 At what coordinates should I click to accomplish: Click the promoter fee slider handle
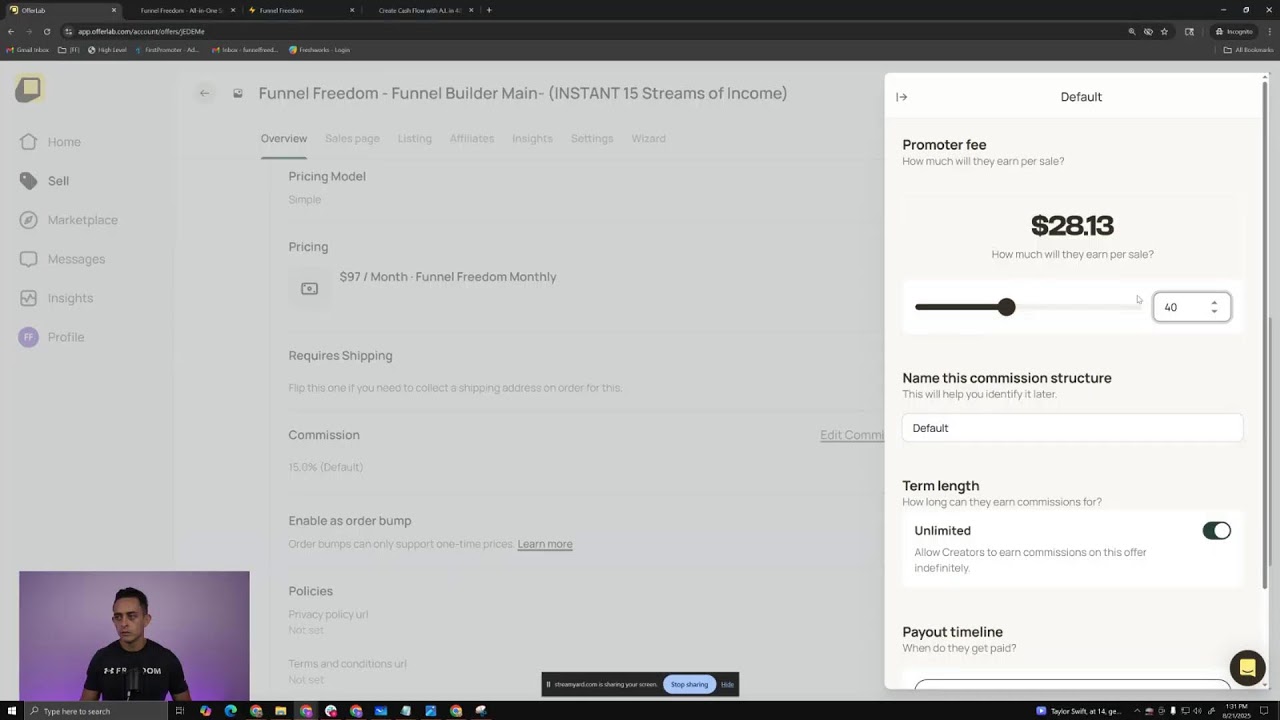[x=1006, y=307]
